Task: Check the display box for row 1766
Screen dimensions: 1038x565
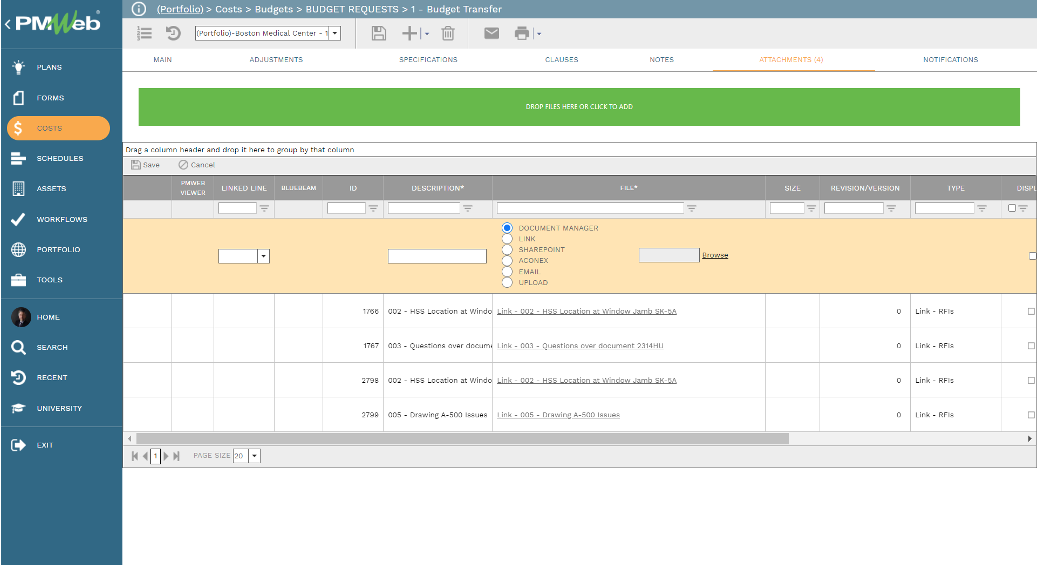Action: click(1031, 311)
